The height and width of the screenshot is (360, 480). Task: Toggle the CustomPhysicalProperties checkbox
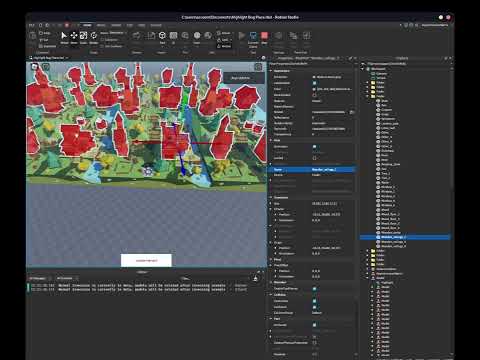point(314,343)
